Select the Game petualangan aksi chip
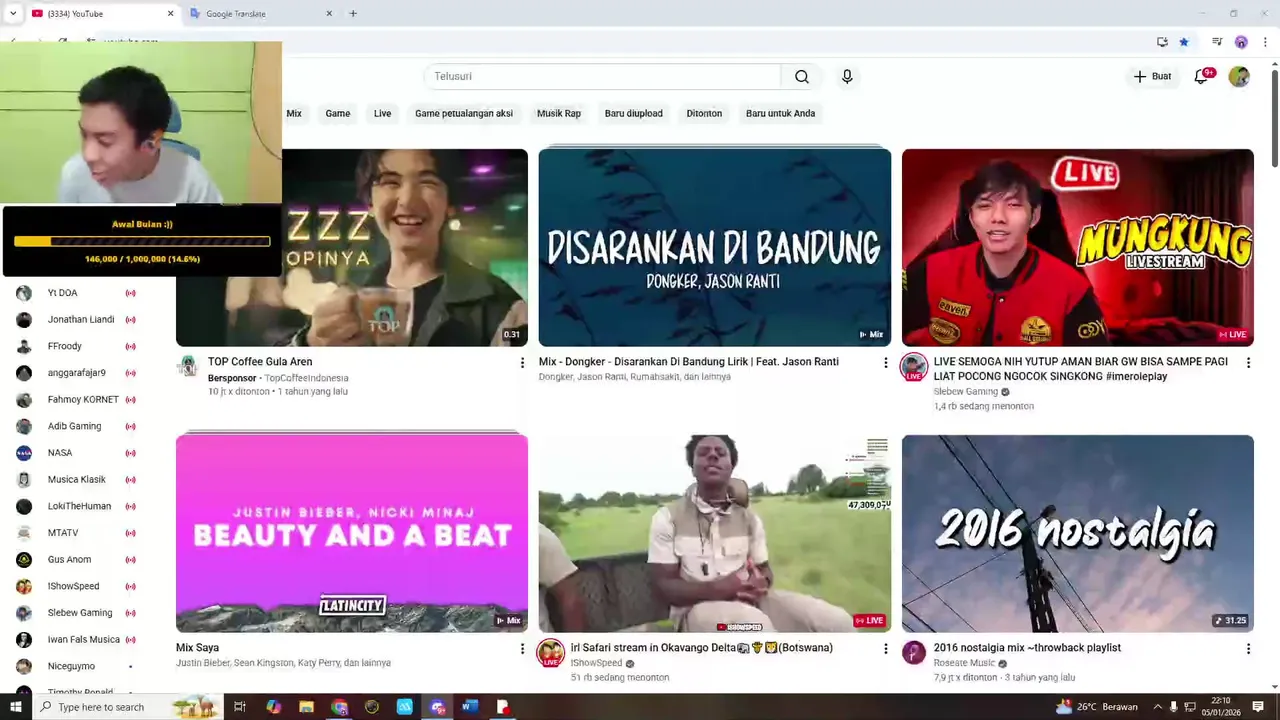The width and height of the screenshot is (1280, 720). pos(464,114)
